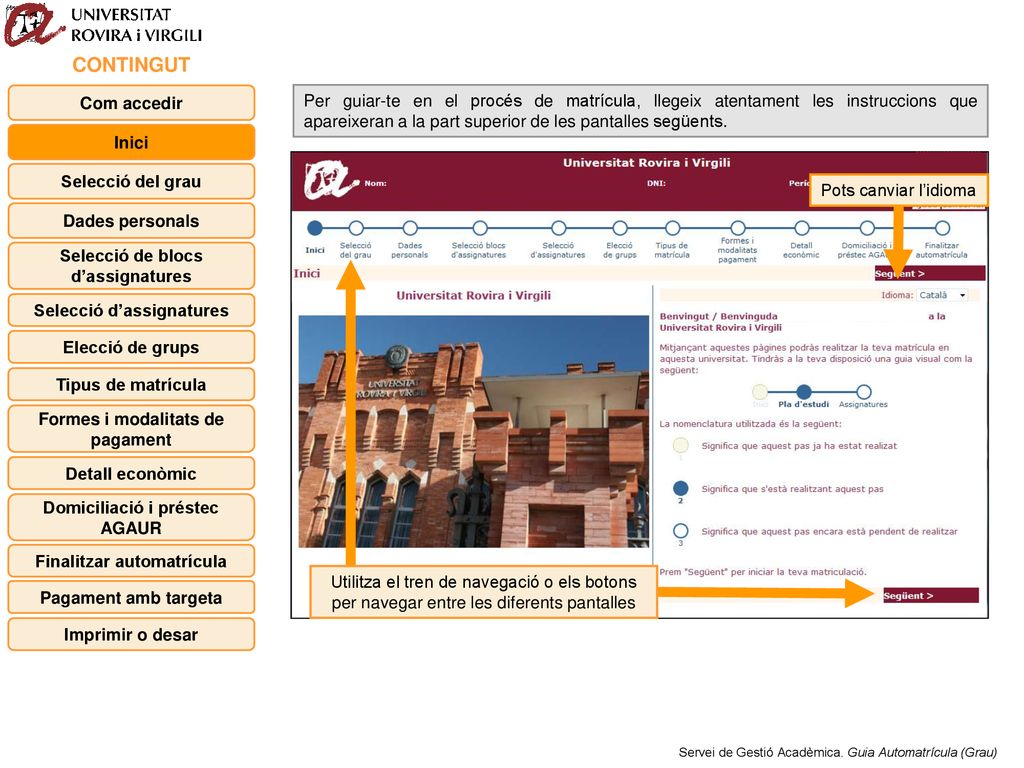1024x768 pixels.
Task: Click 'Significa que aquest pas ja ha estat realitzat'
Action: click(x=799, y=446)
